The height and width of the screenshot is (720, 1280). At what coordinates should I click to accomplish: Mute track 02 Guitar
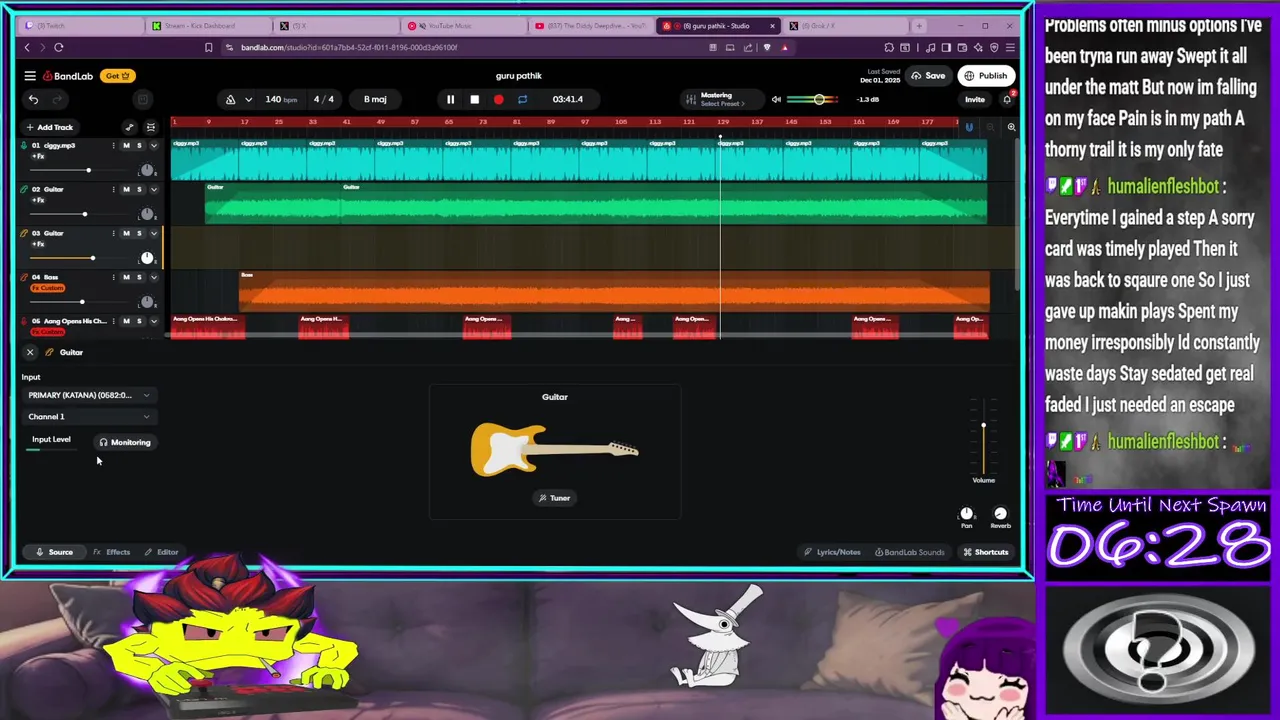point(126,189)
